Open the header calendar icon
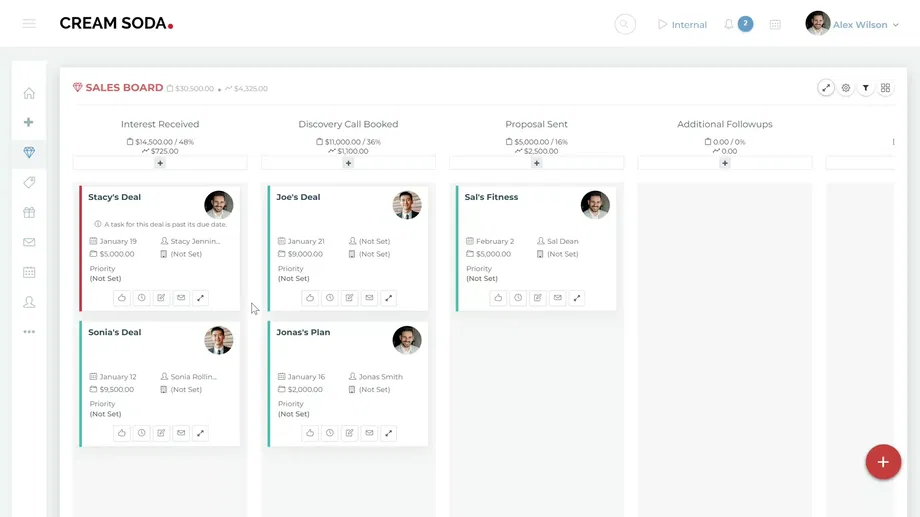The image size is (920, 517). (775, 25)
